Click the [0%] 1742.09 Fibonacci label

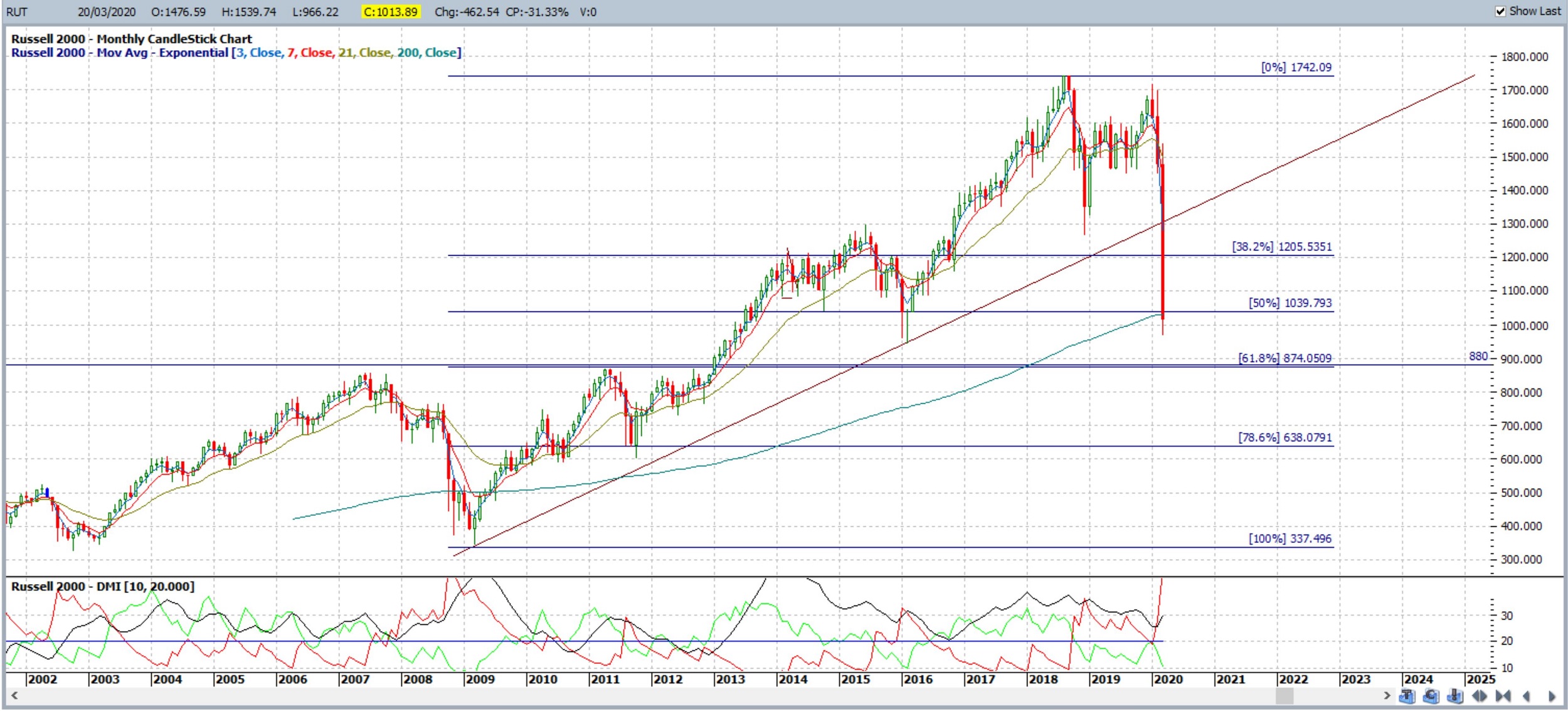pos(1296,67)
